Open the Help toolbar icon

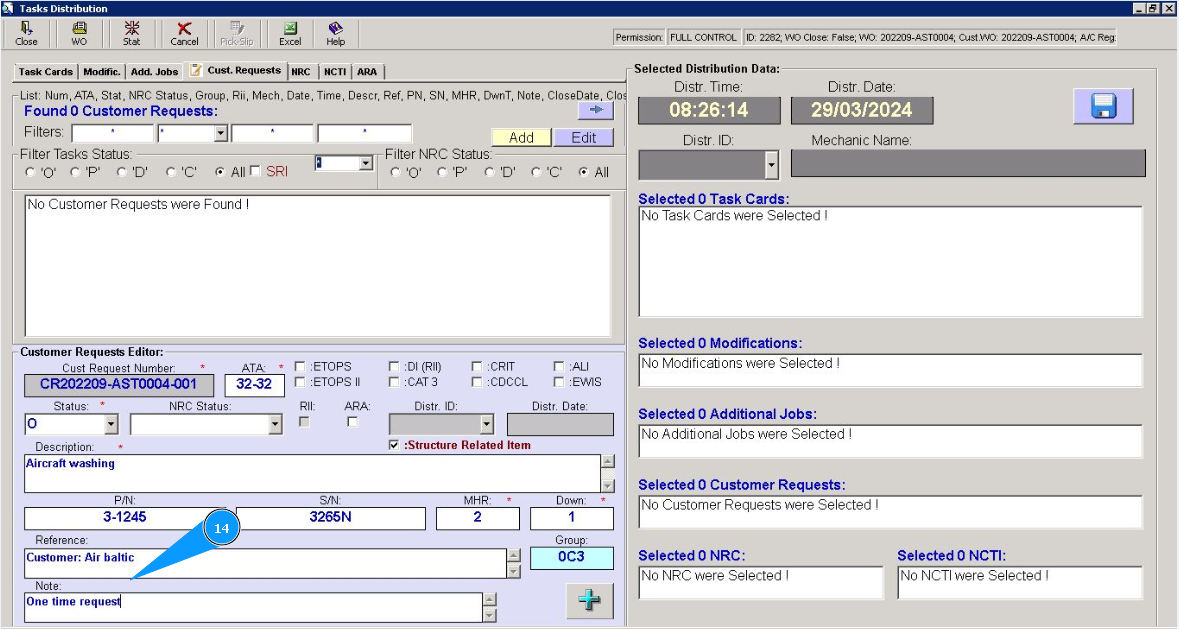pyautogui.click(x=336, y=33)
